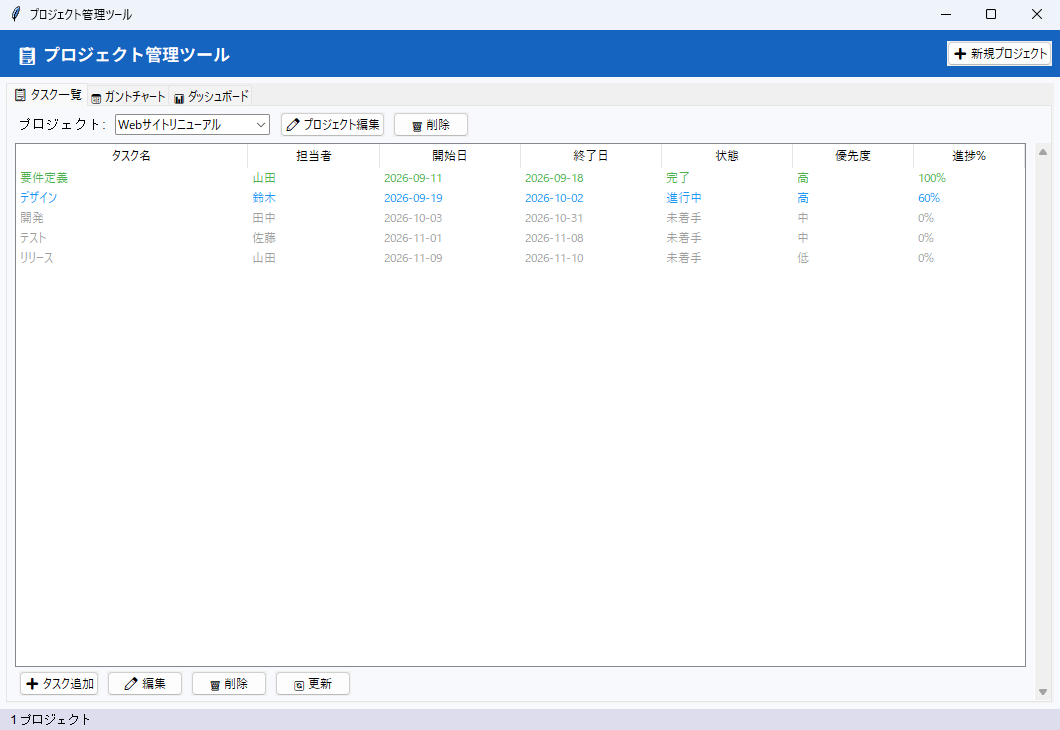
Task: Click the 完了 status cell
Action: coord(678,178)
